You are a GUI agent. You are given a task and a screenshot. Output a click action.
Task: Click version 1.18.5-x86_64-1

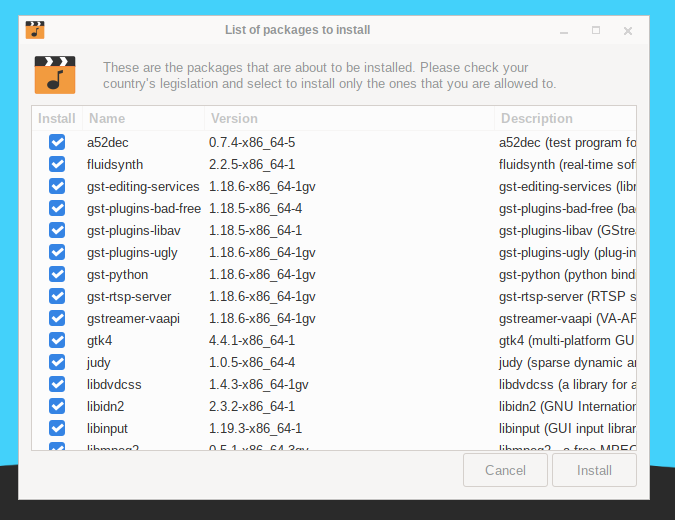(255, 231)
